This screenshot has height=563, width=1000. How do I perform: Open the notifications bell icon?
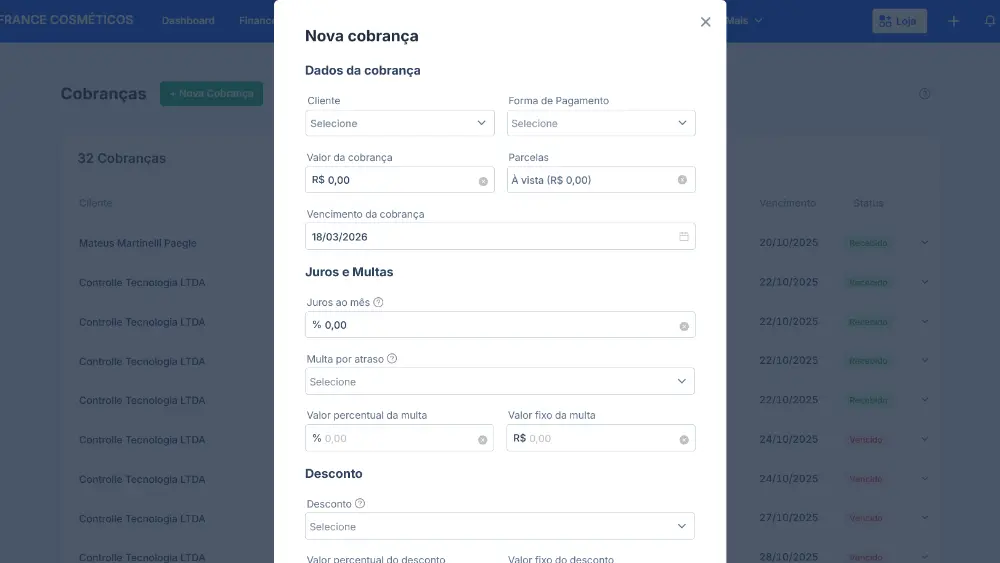click(990, 21)
